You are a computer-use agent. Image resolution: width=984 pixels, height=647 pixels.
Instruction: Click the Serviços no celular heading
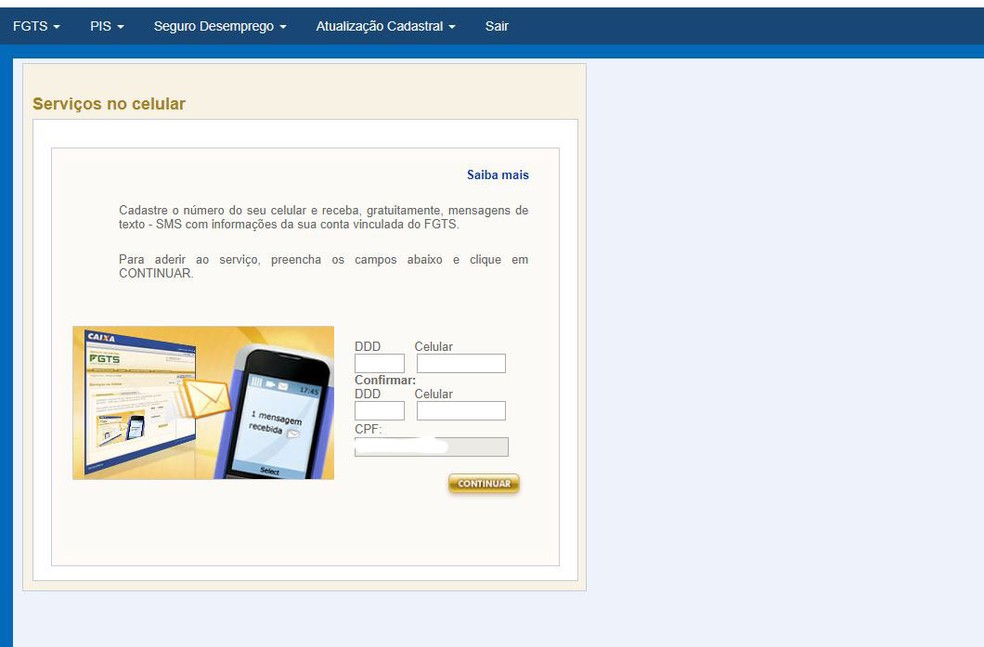click(x=108, y=103)
